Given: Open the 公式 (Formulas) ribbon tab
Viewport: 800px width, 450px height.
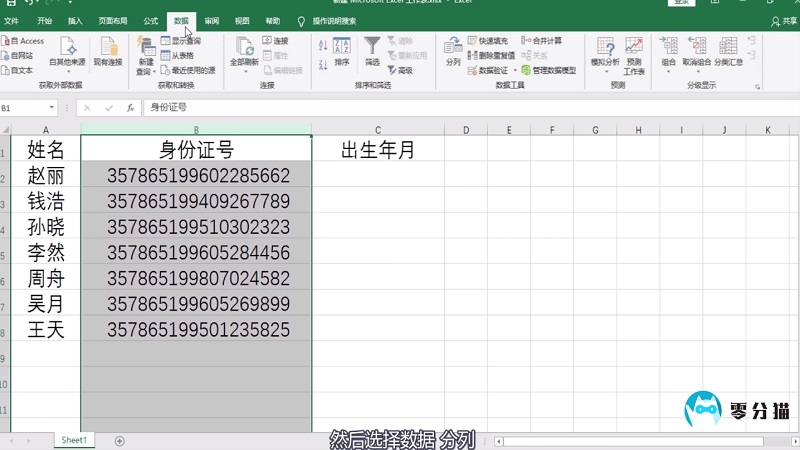Looking at the screenshot, I should point(150,20).
